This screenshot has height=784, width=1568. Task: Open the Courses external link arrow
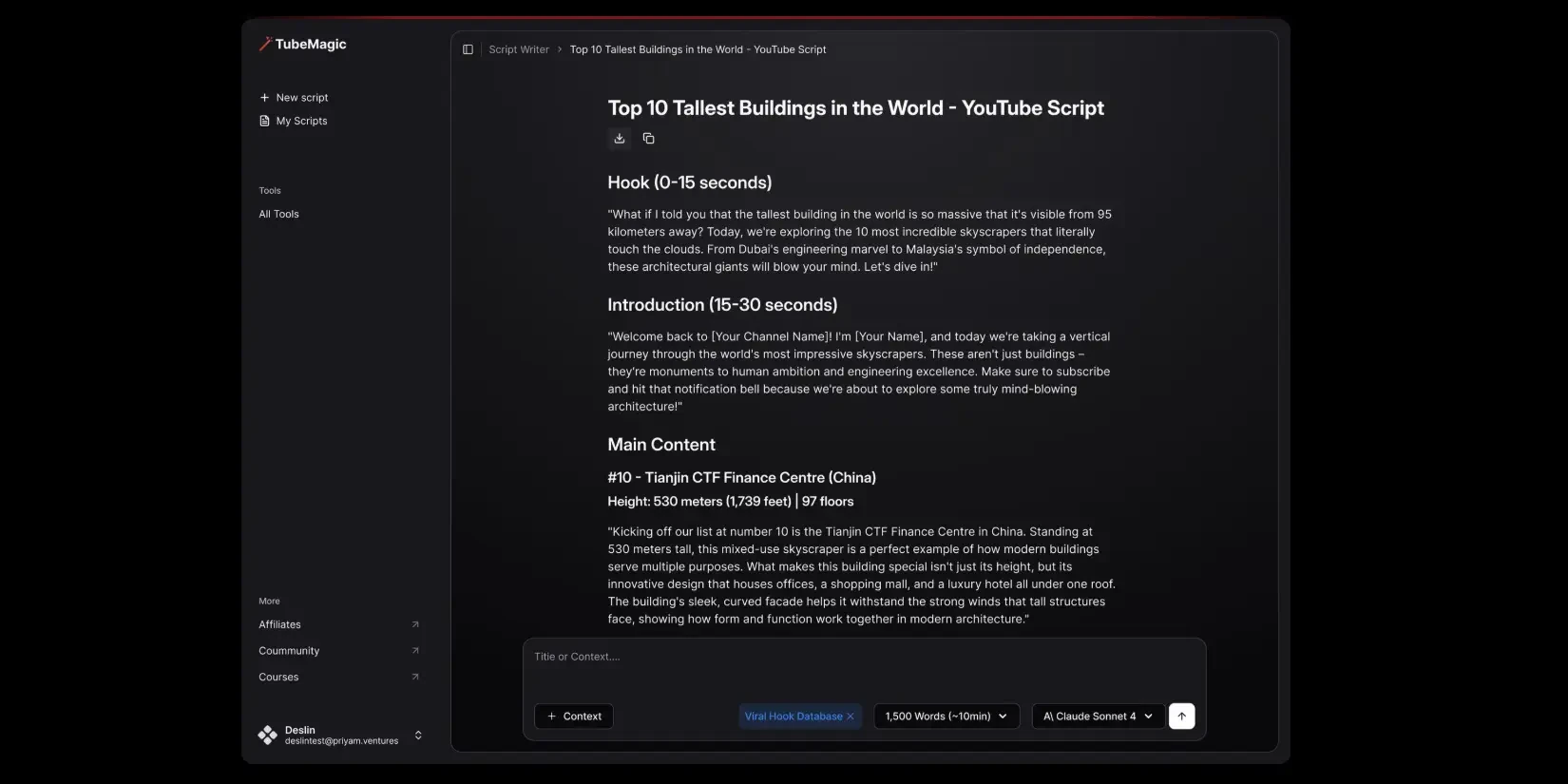(x=415, y=677)
